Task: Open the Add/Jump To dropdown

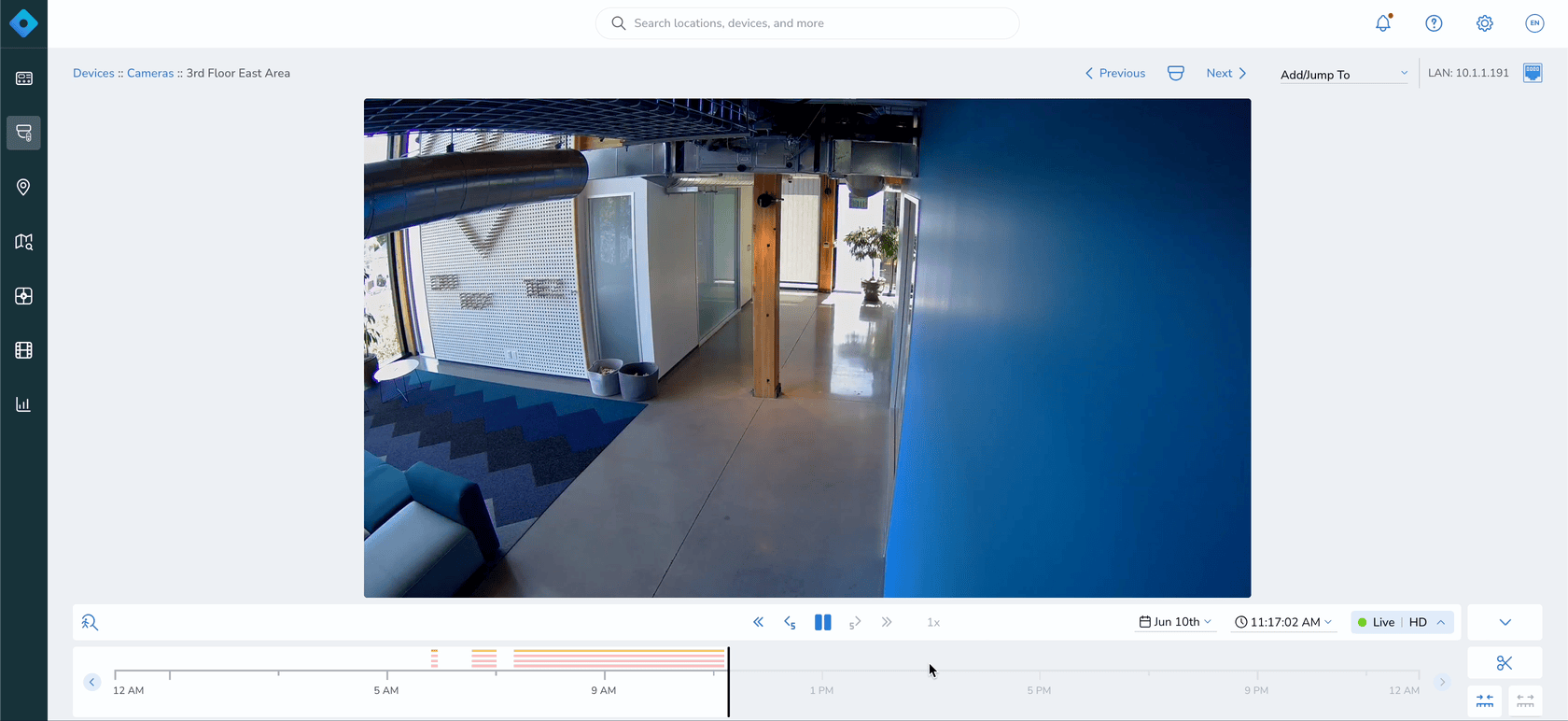Action: tap(1344, 74)
